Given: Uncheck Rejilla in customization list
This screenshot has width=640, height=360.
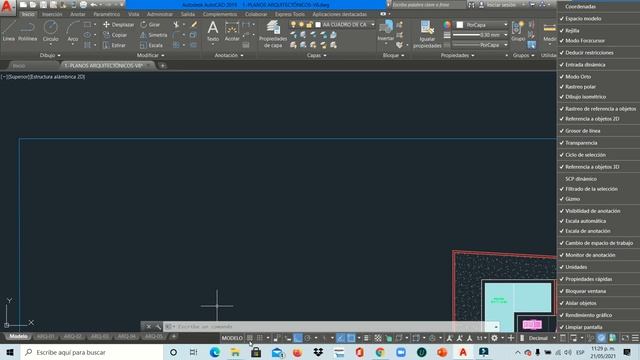Looking at the screenshot, I should 598,31.
